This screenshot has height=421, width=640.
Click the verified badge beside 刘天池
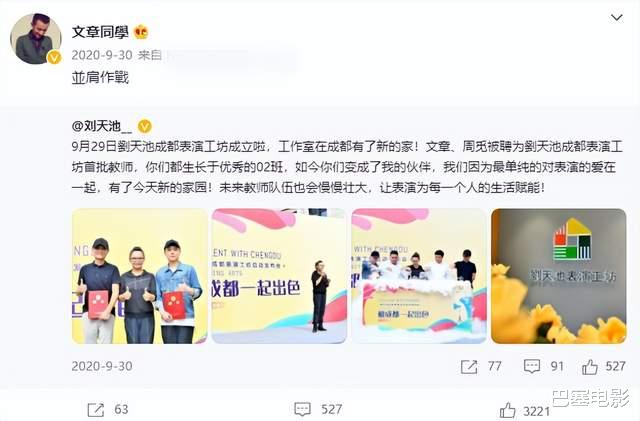pos(144,127)
